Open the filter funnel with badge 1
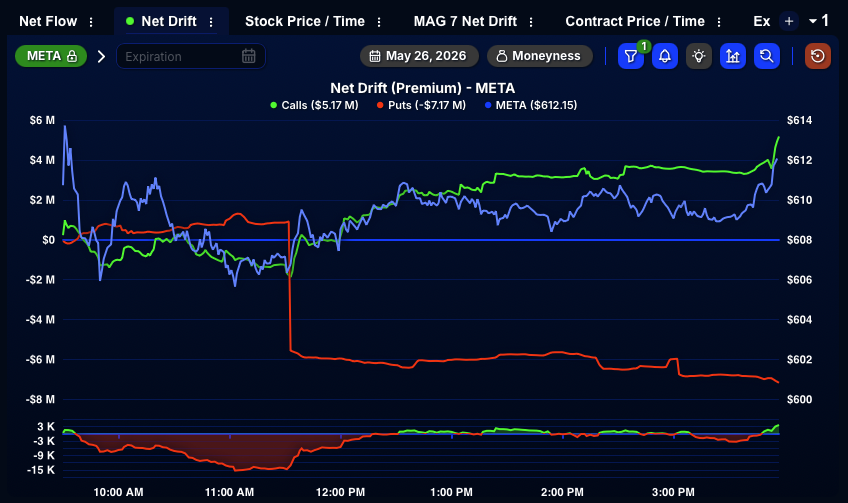Screen dimensions: 848x503 click(631, 56)
